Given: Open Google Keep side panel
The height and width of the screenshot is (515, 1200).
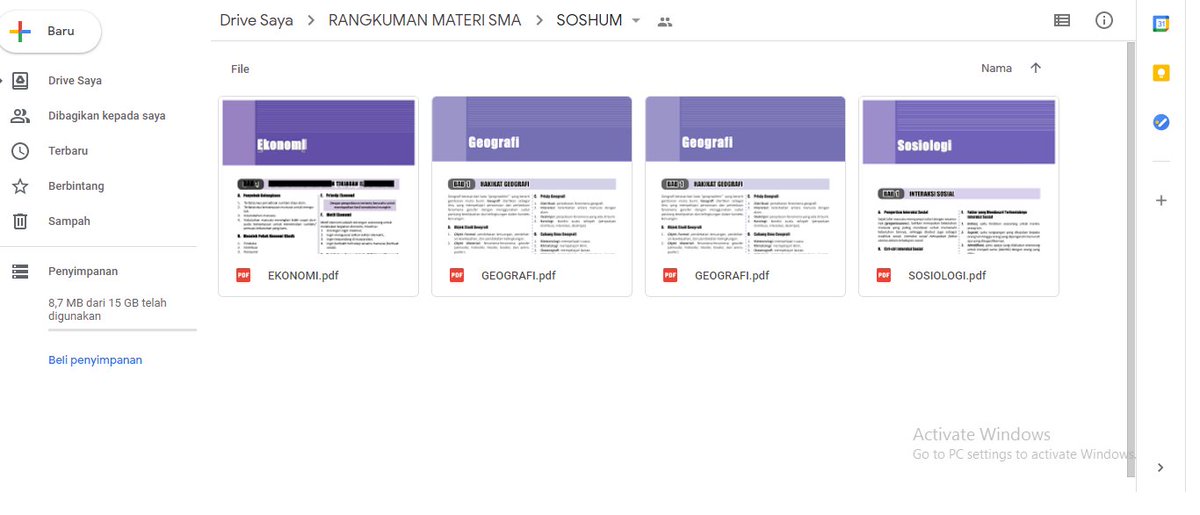Looking at the screenshot, I should 1161,73.
